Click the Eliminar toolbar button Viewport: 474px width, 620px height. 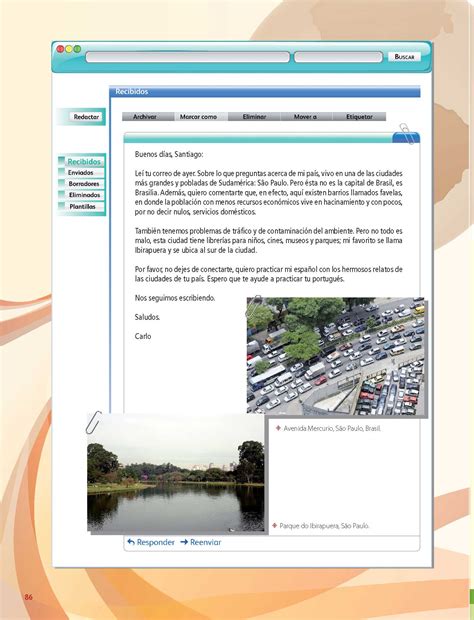pyautogui.click(x=254, y=117)
